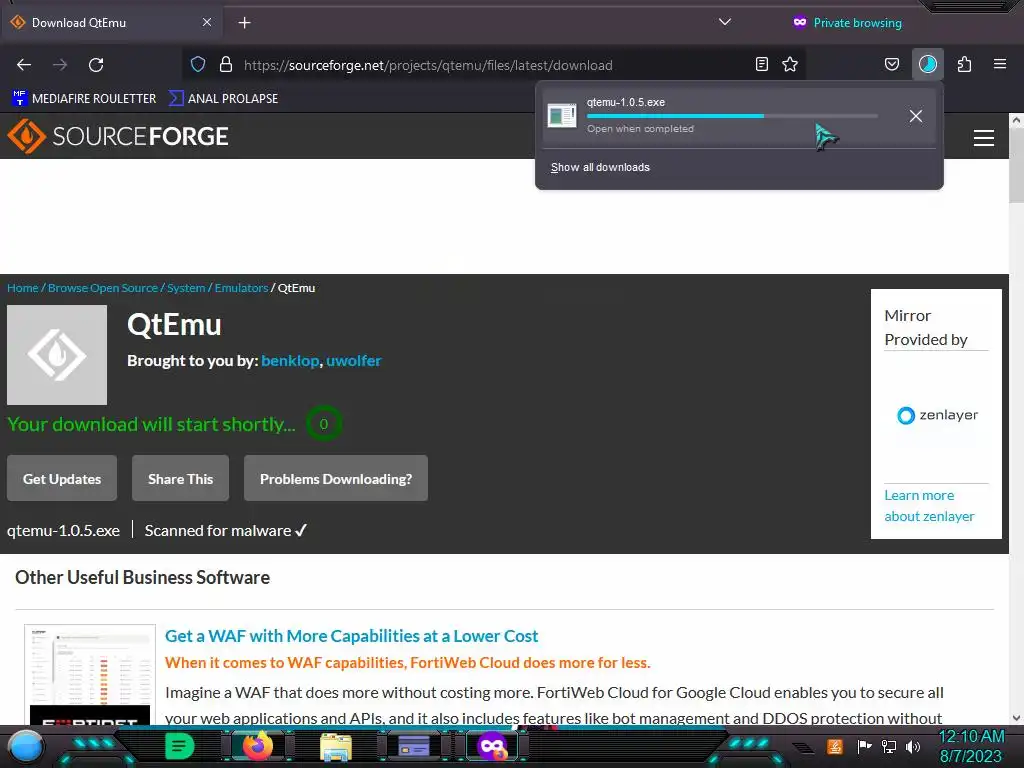Reload the page with the refresh icon
The width and height of the screenshot is (1024, 768).
point(96,65)
